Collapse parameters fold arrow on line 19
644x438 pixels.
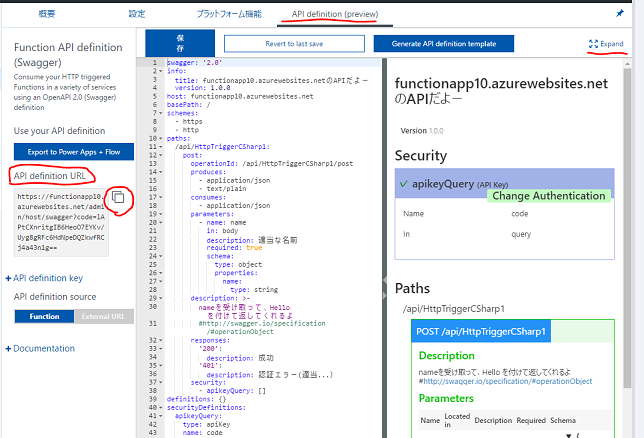click(x=161, y=214)
